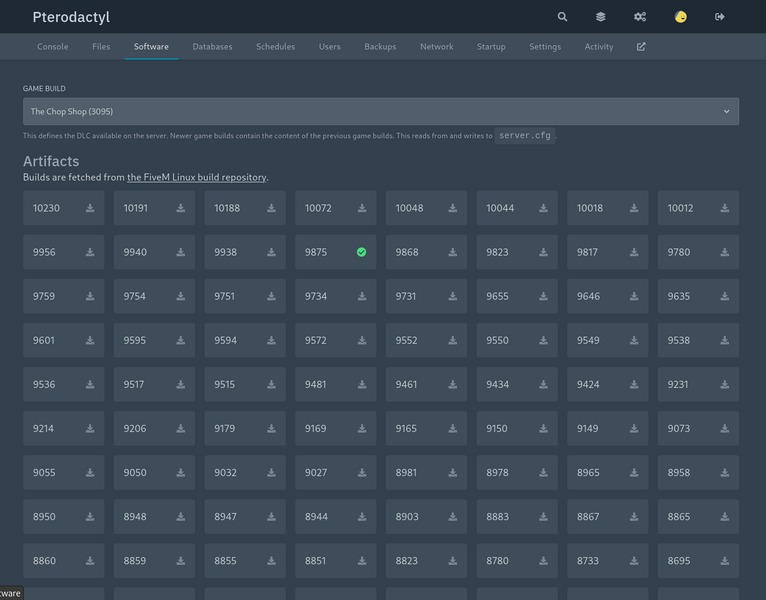766x600 pixels.
Task: Select artifact card 8948
Action: (154, 516)
